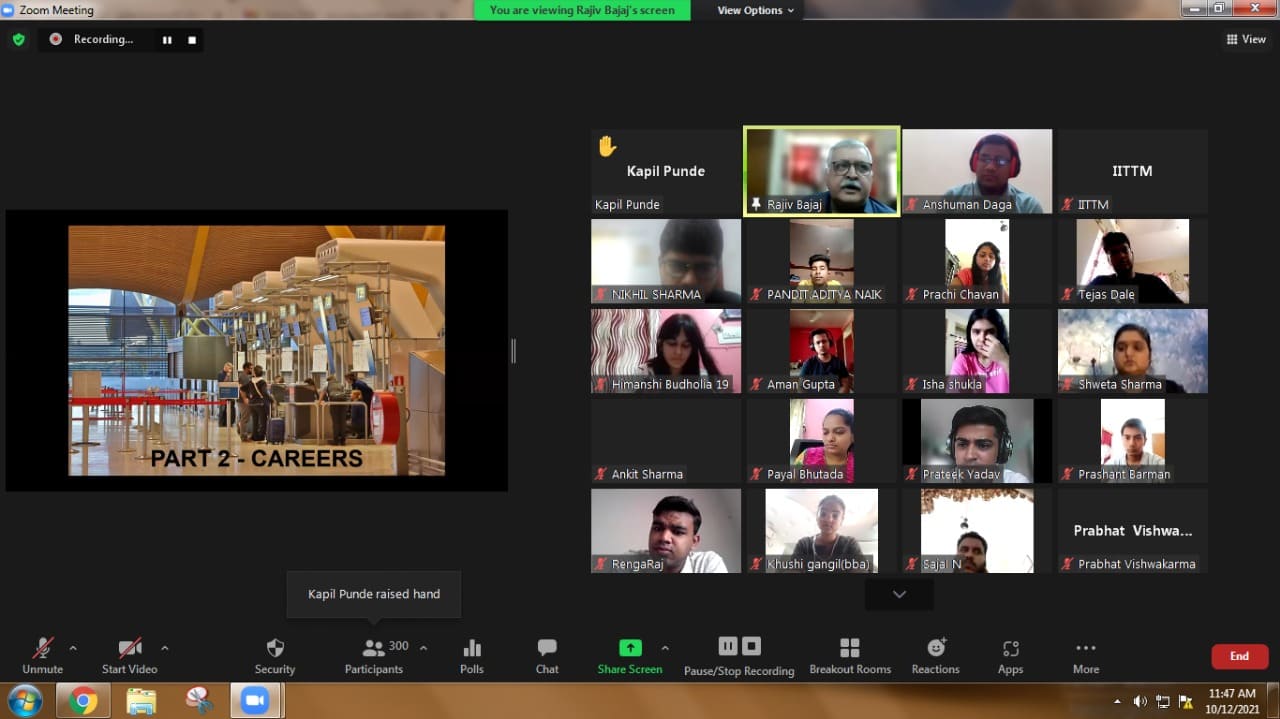
Task: Select Aman Gupta's video tile
Action: [822, 351]
